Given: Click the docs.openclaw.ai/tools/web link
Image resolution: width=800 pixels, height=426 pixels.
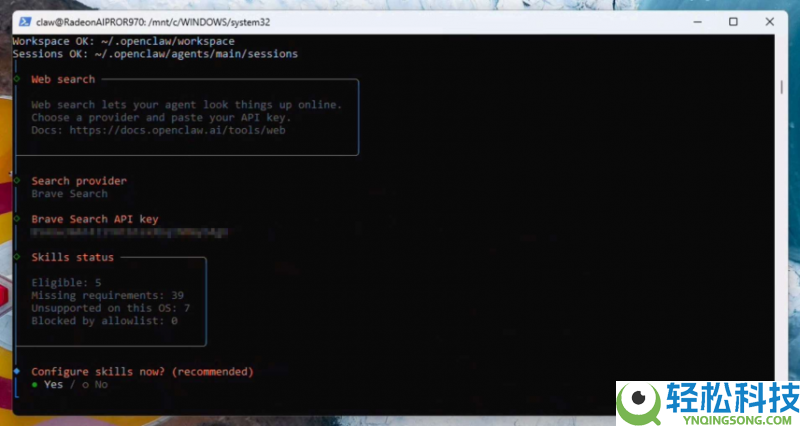Looking at the screenshot, I should (x=178, y=130).
